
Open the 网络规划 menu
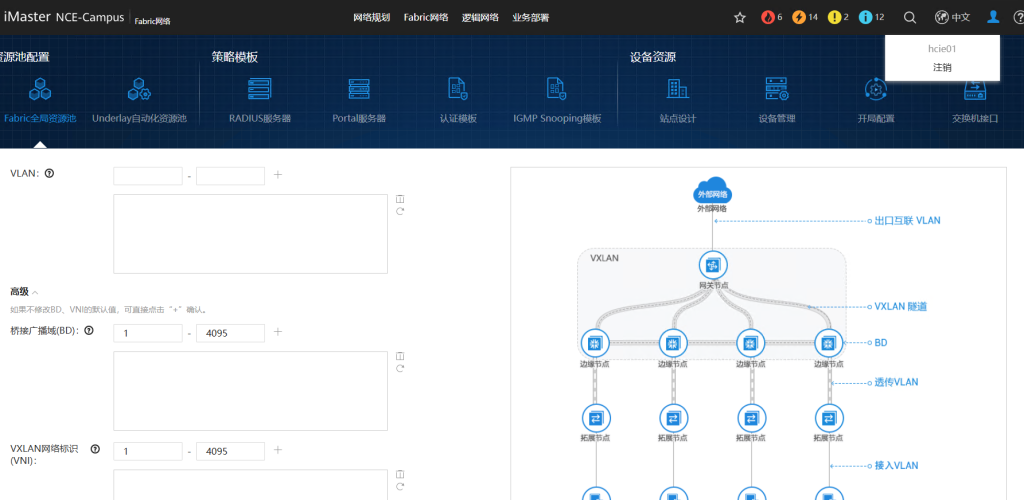pos(372,17)
